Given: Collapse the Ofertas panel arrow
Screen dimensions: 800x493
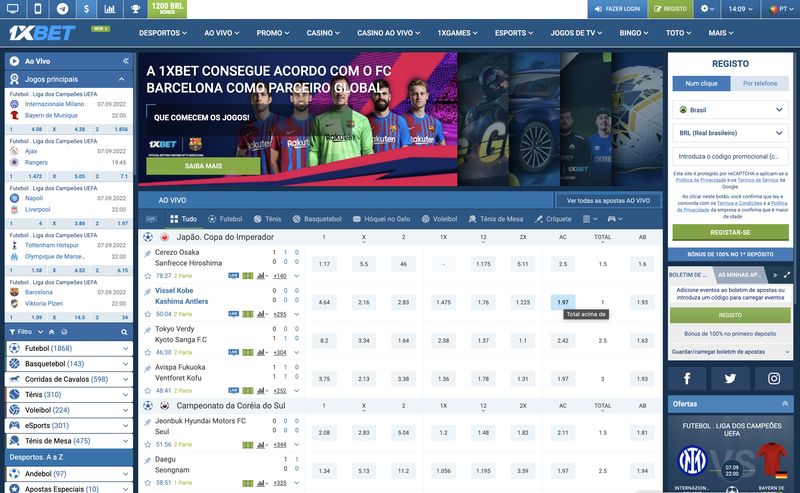Looking at the screenshot, I should pyautogui.click(x=785, y=404).
